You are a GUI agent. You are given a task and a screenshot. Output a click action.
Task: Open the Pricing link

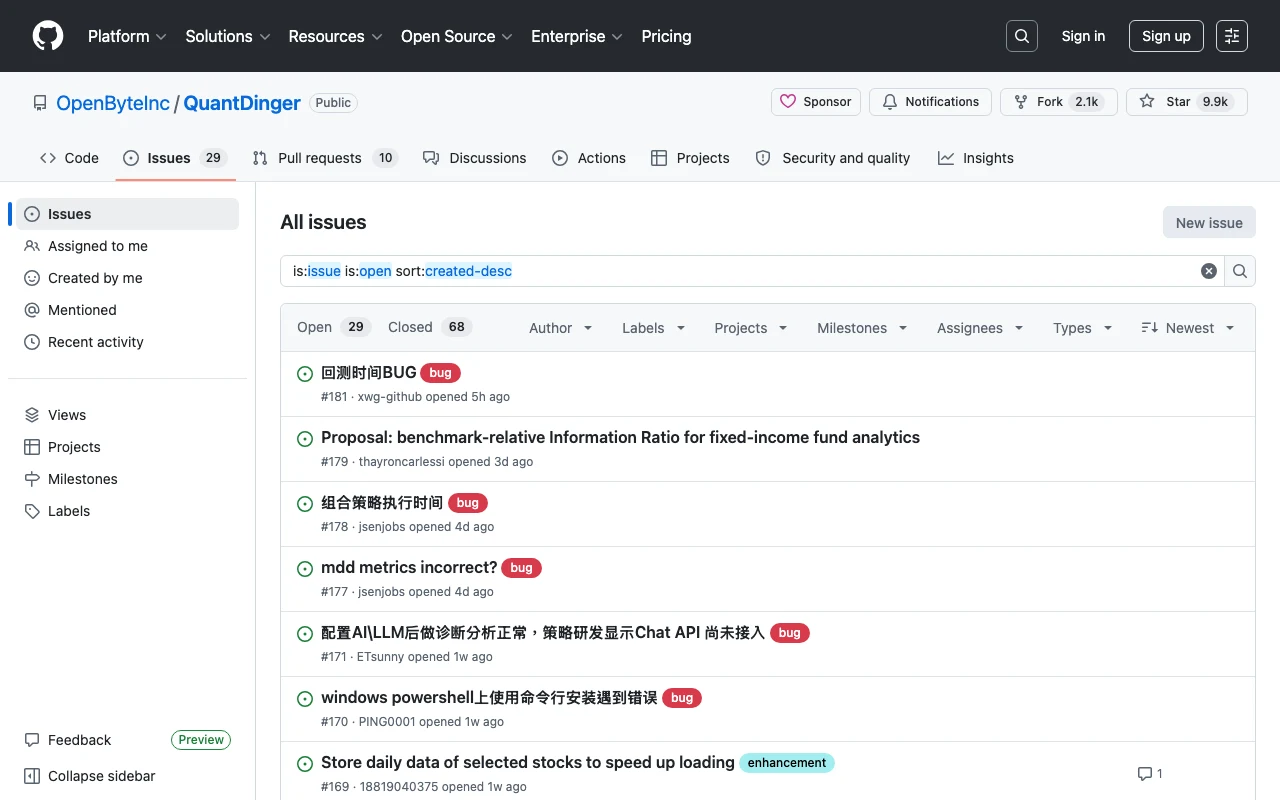click(x=666, y=36)
